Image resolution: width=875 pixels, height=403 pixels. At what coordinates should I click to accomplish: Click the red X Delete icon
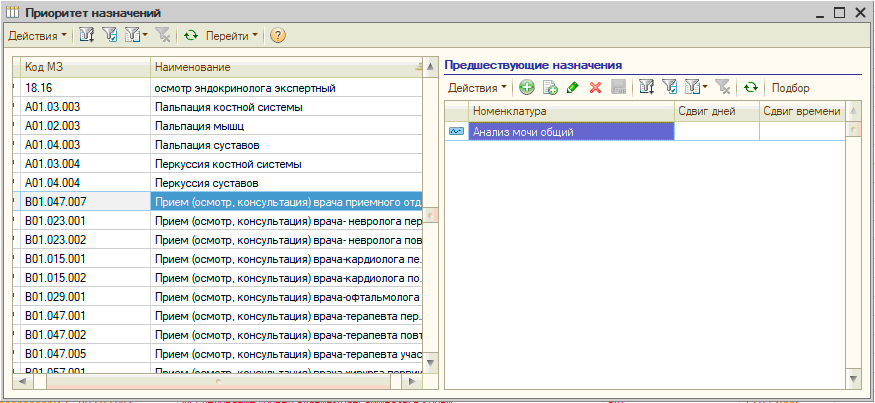pyautogui.click(x=595, y=88)
